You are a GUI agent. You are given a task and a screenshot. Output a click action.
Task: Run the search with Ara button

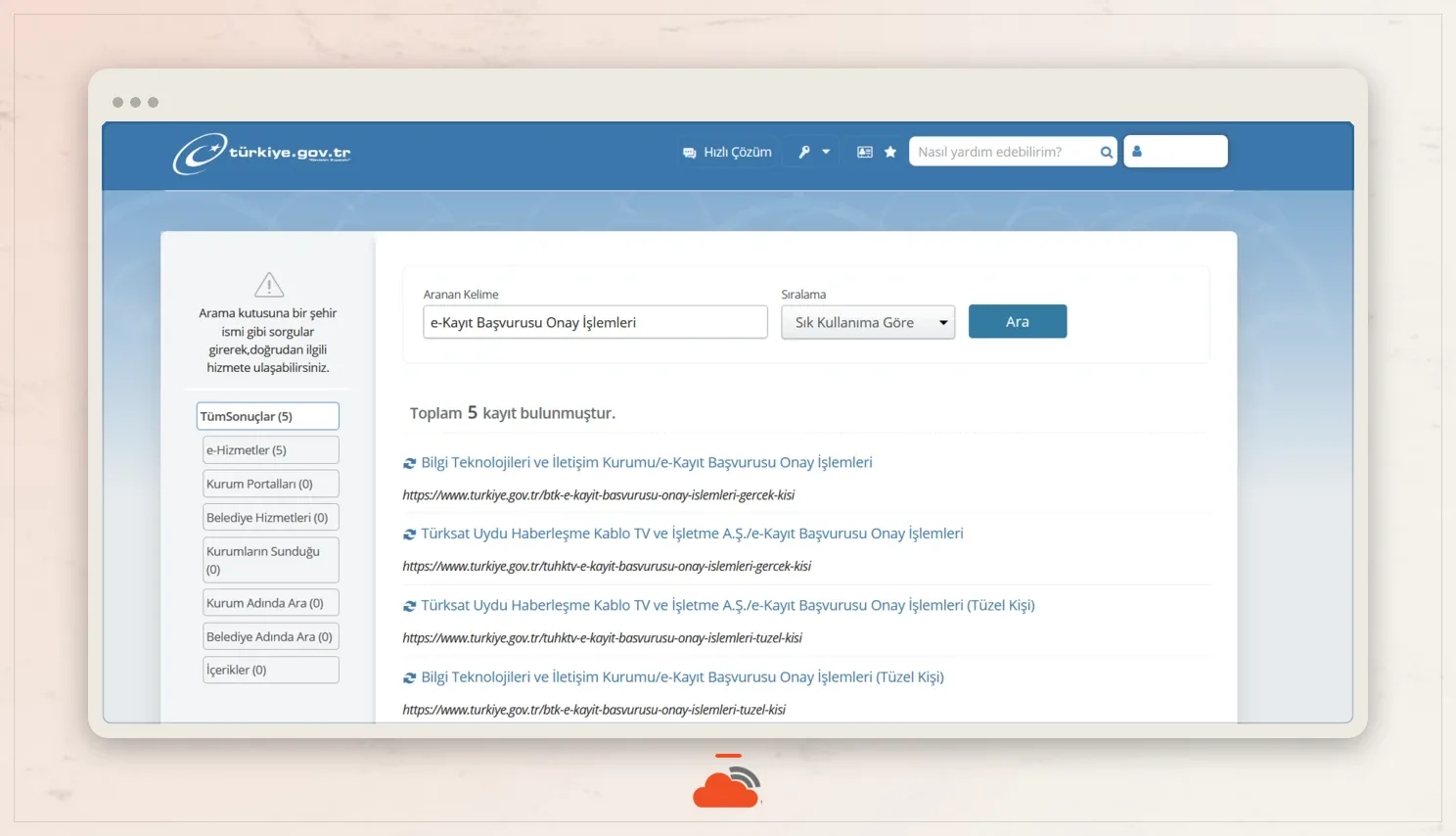(x=1018, y=322)
